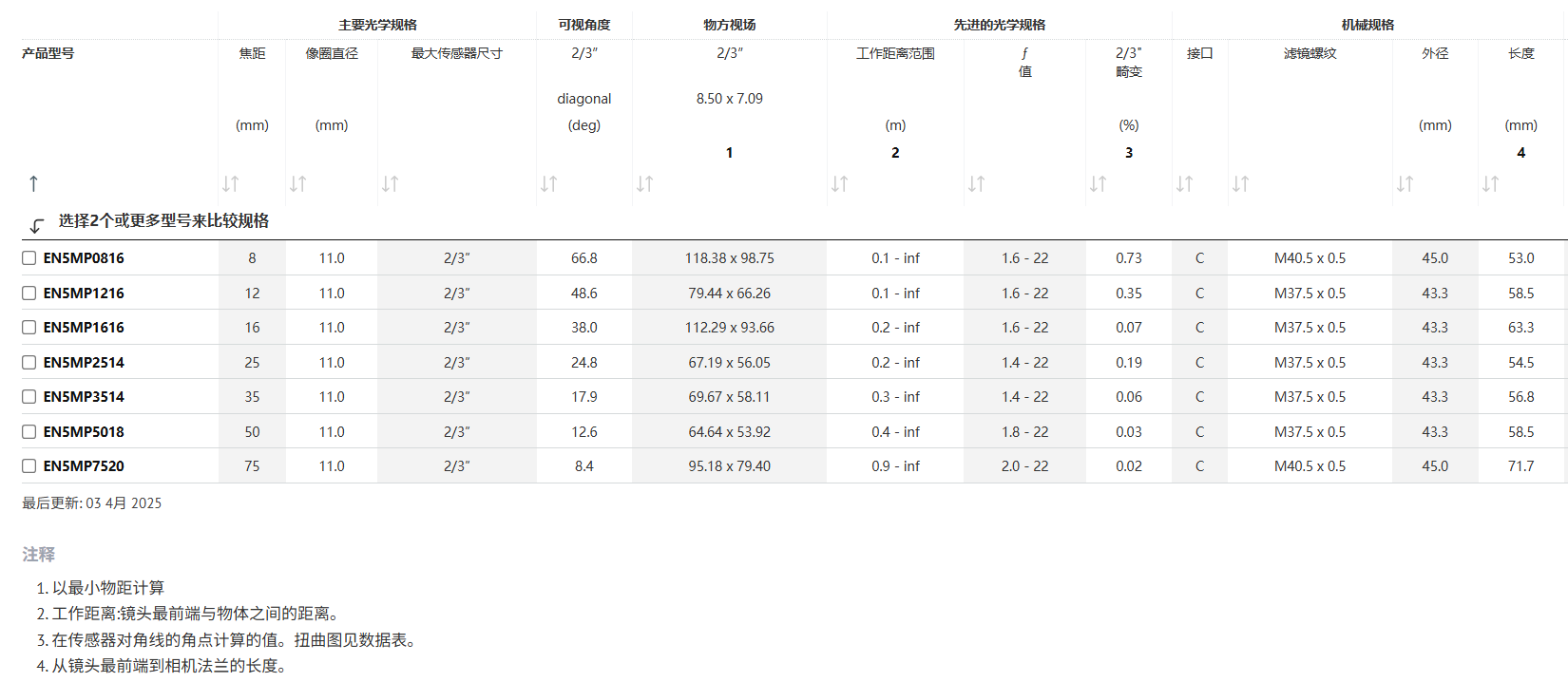
Task: Open the EN5MP5018 product link
Action: point(84,432)
